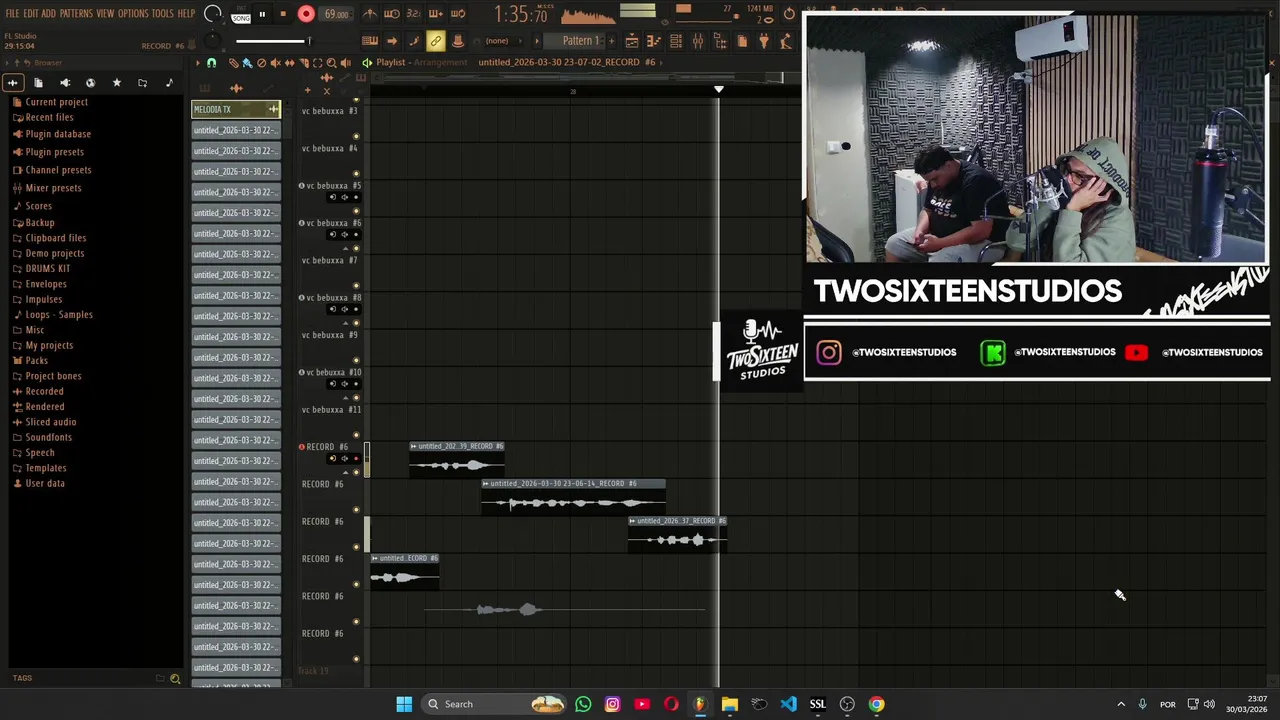Screen dimensions: 1280x720
Task: Open PATTERNS menu
Action: pos(76,13)
